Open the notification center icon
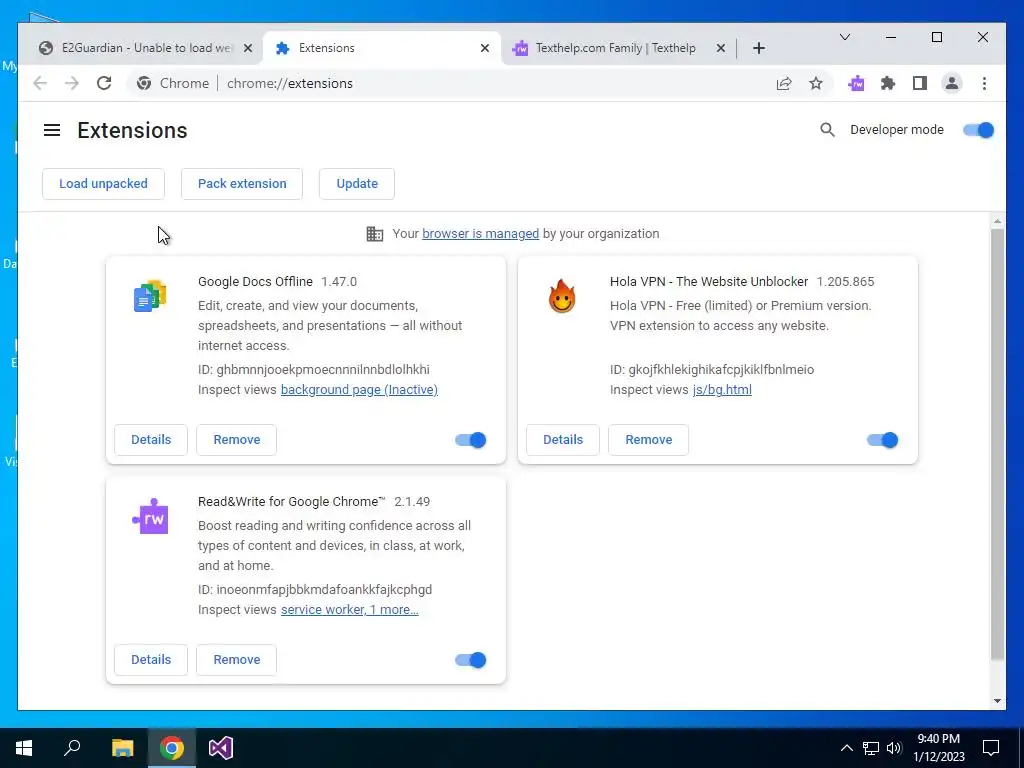This screenshot has width=1024, height=768. (x=991, y=748)
